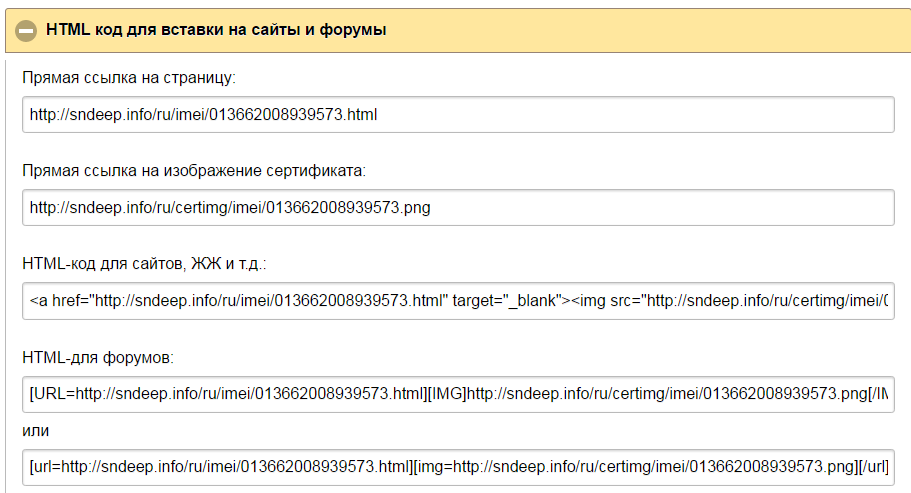Click the HTML code for sites field
Screen dimensions: 911x493
coord(457,301)
